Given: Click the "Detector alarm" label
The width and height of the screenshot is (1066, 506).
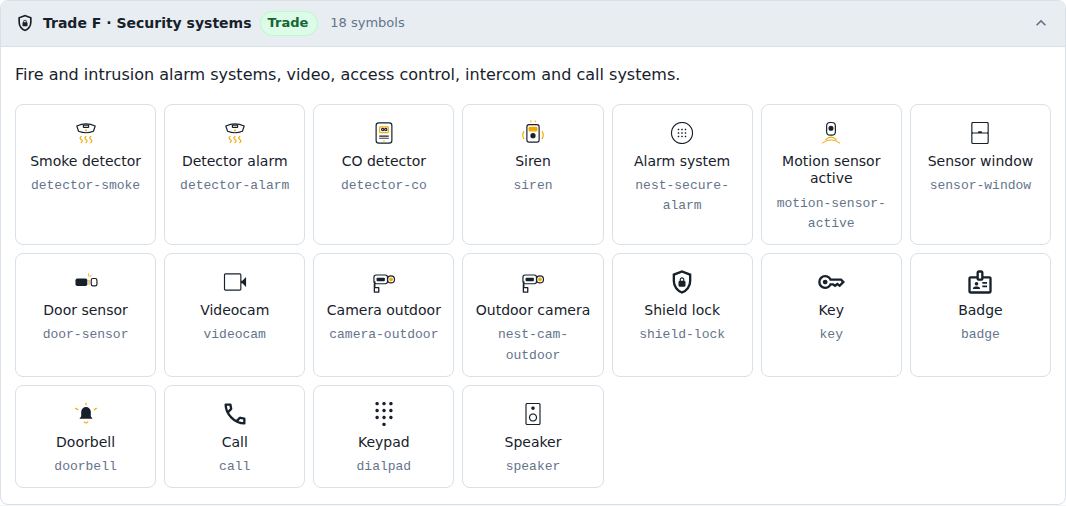Looking at the screenshot, I should pyautogui.click(x=235, y=161).
